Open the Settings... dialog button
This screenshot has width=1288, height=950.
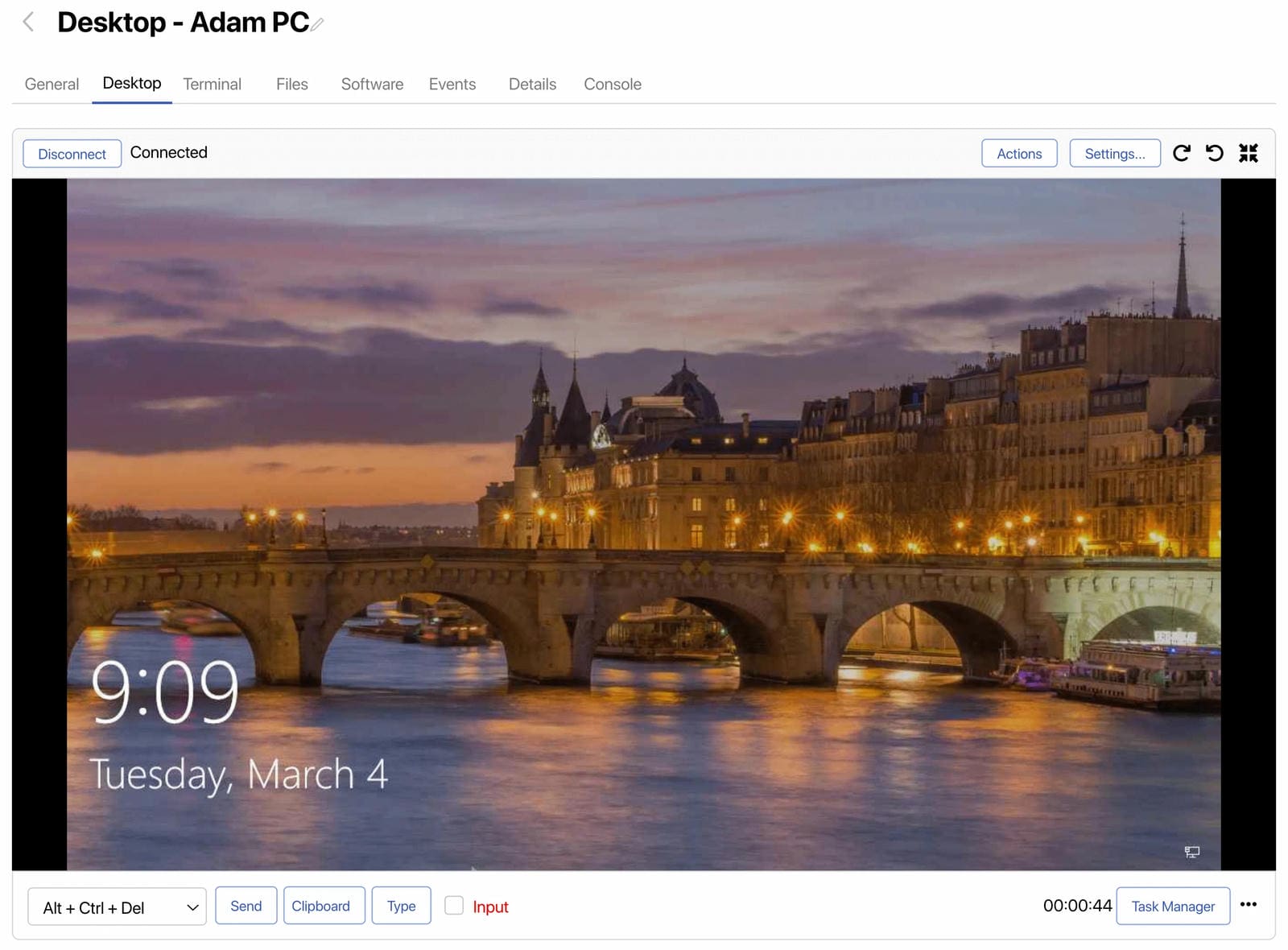pos(1114,154)
